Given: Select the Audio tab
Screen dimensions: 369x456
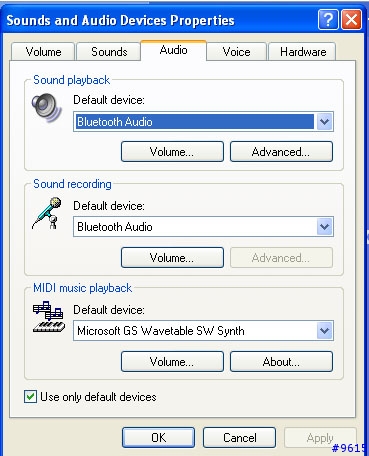Looking at the screenshot, I should pyautogui.click(x=173, y=50).
